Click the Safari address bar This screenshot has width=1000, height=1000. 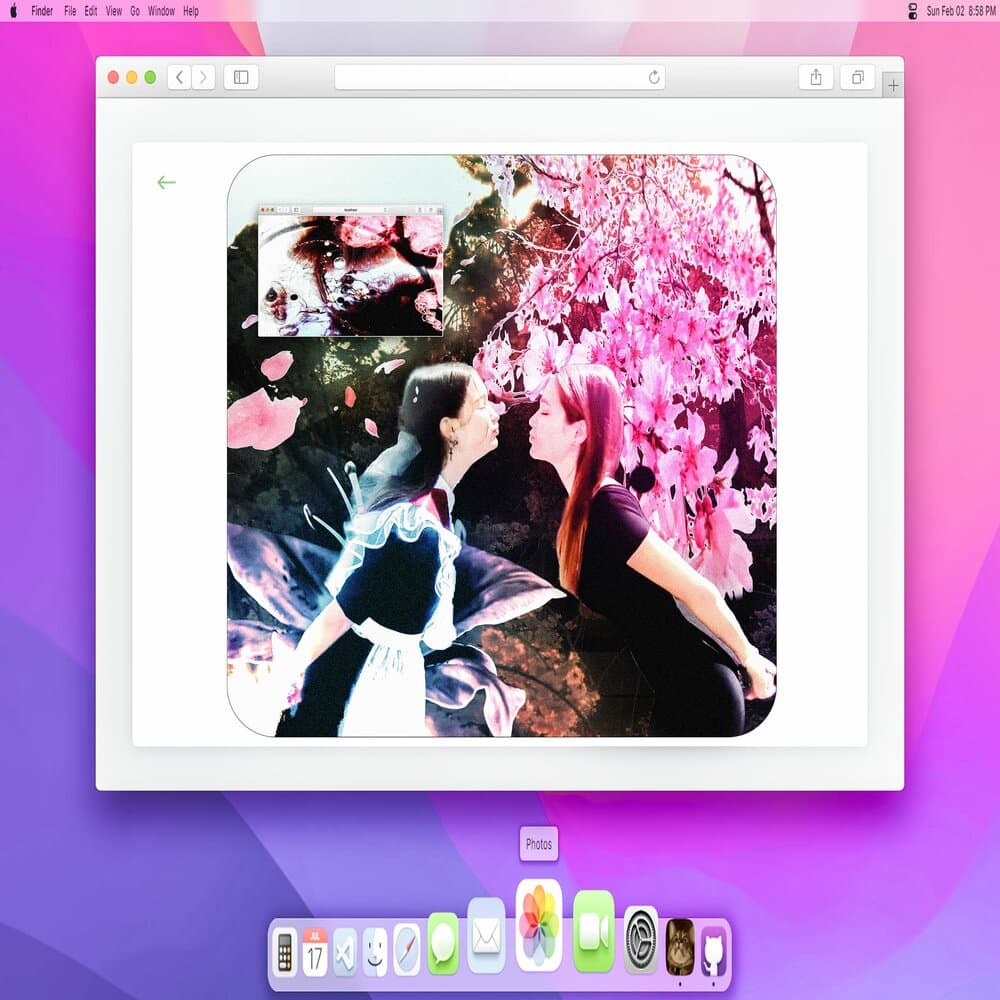click(x=500, y=77)
